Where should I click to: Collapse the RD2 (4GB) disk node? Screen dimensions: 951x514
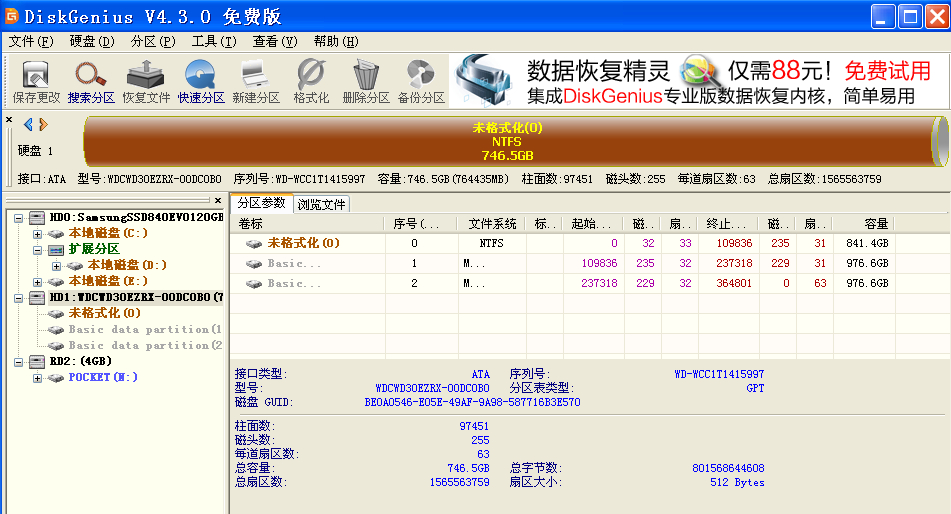[x=19, y=362]
